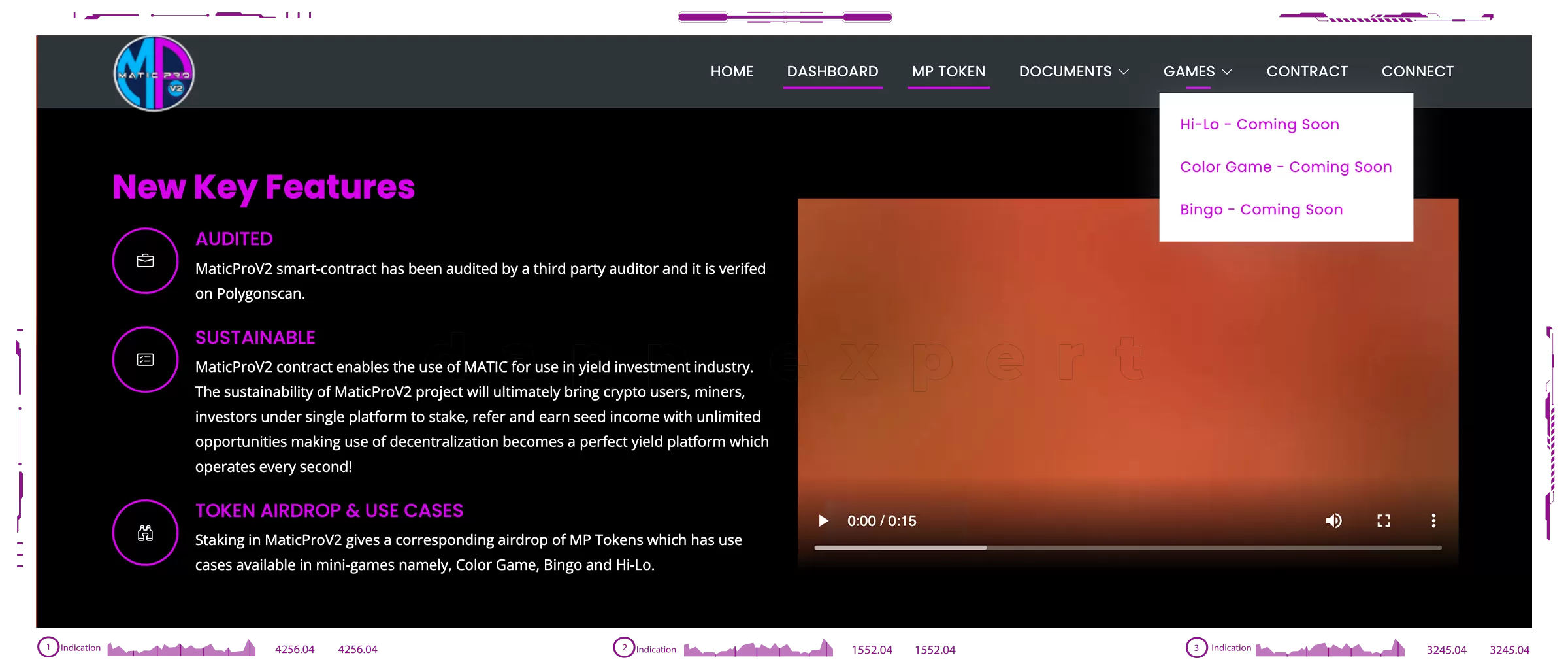
Task: Enter video fullscreen mode
Action: [1384, 521]
